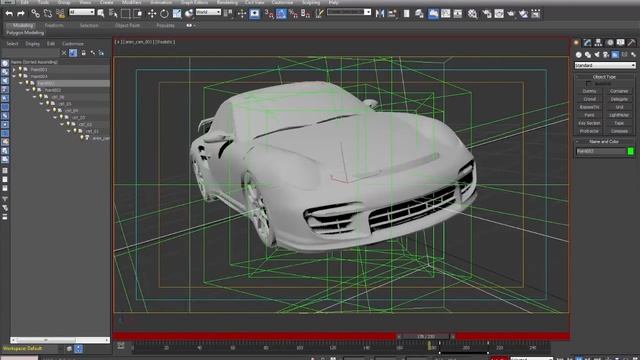Open the Rendered Frame Window
640x360 pixels.
[x=499, y=14]
